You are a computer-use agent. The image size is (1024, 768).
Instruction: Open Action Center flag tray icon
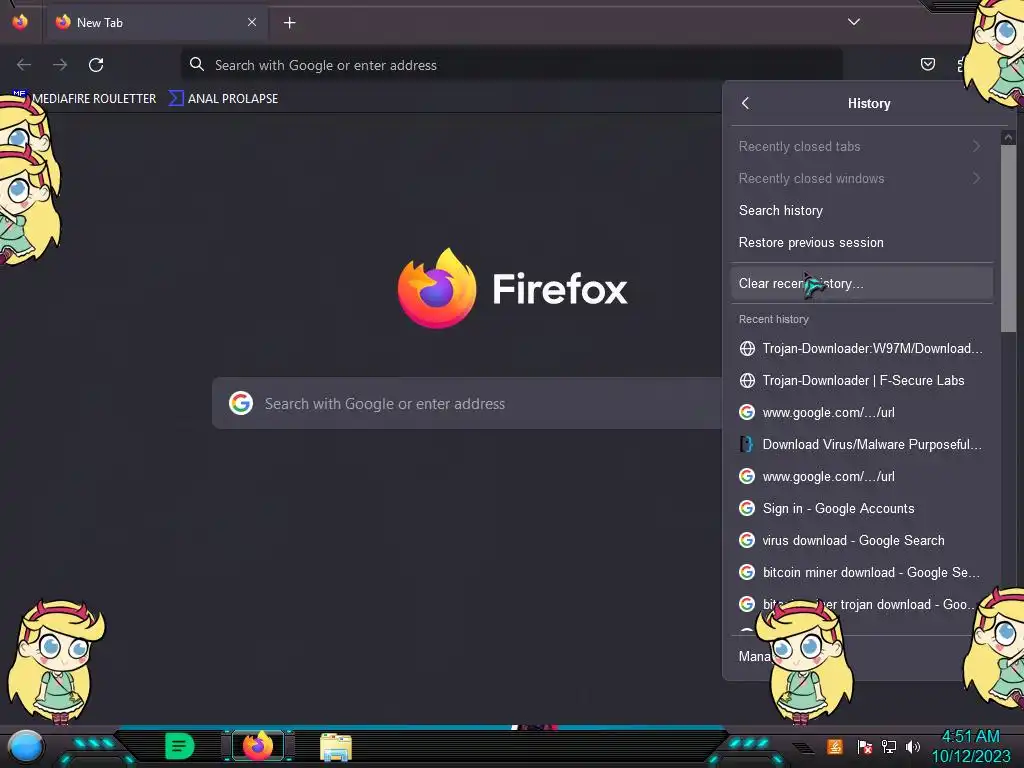[864, 746]
